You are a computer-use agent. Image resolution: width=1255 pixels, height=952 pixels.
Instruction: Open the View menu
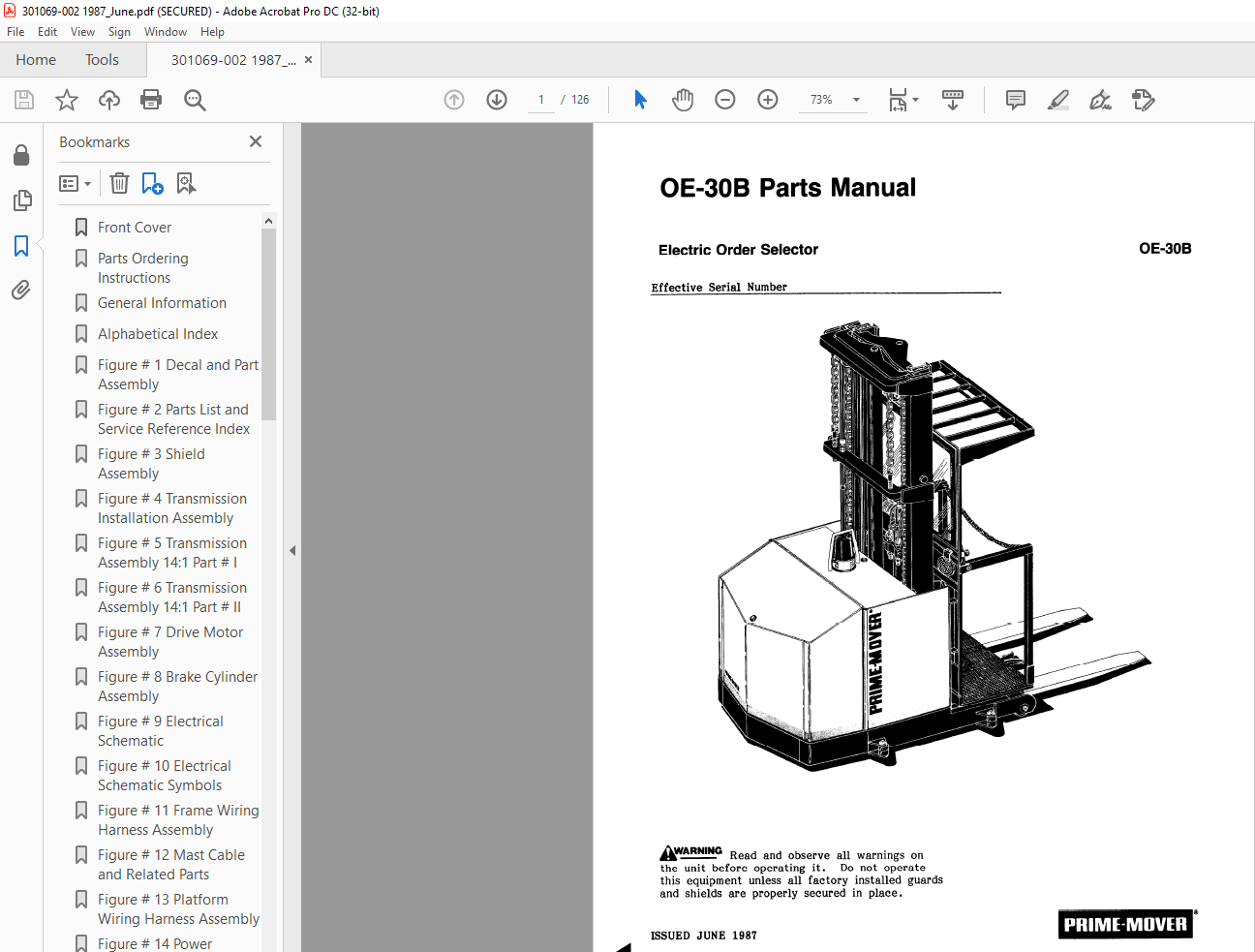[x=82, y=32]
